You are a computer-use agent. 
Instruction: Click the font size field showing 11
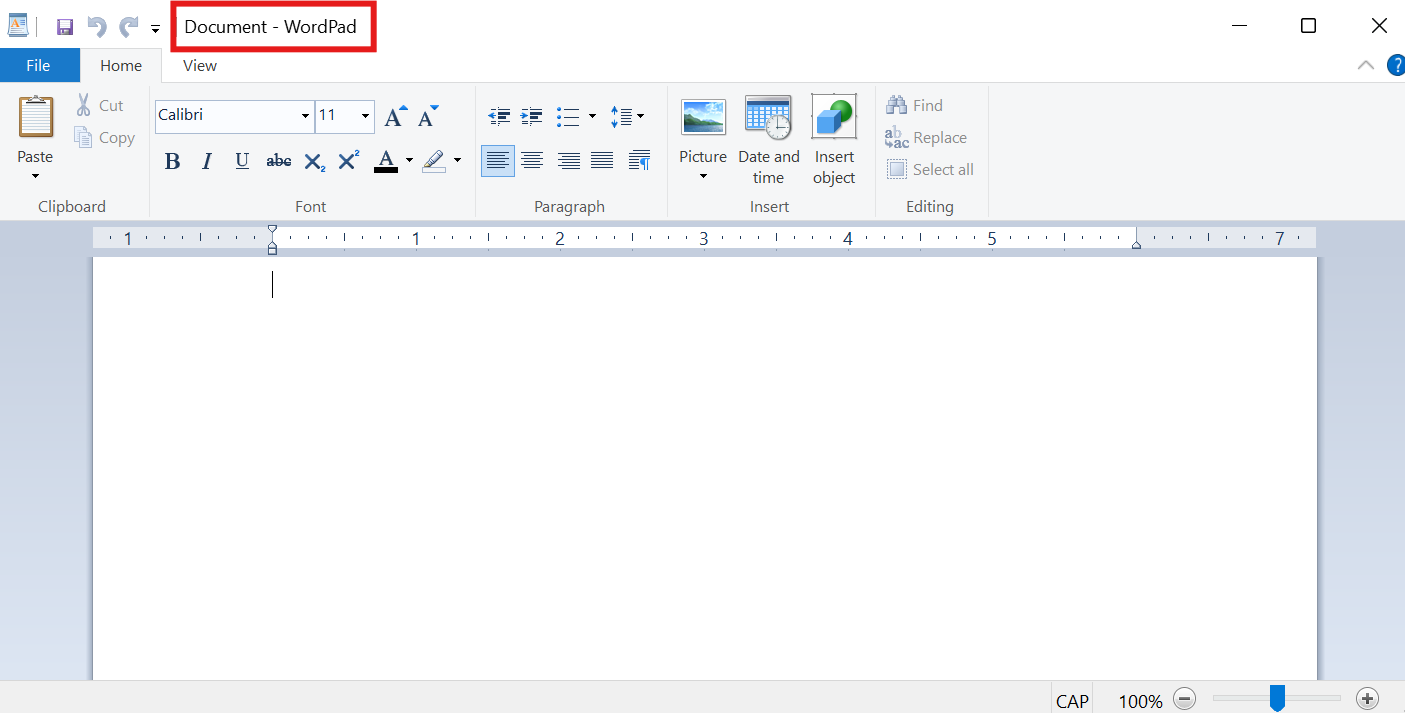point(336,116)
